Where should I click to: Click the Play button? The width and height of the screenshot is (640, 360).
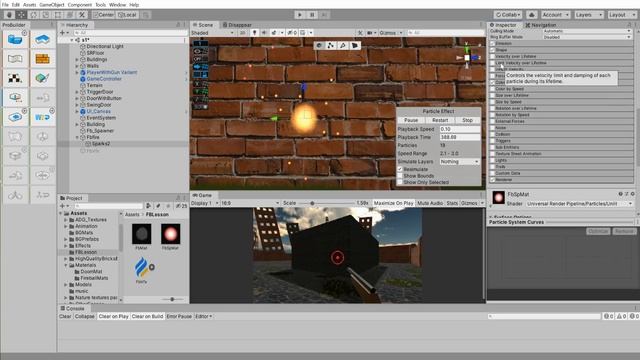(300, 15)
